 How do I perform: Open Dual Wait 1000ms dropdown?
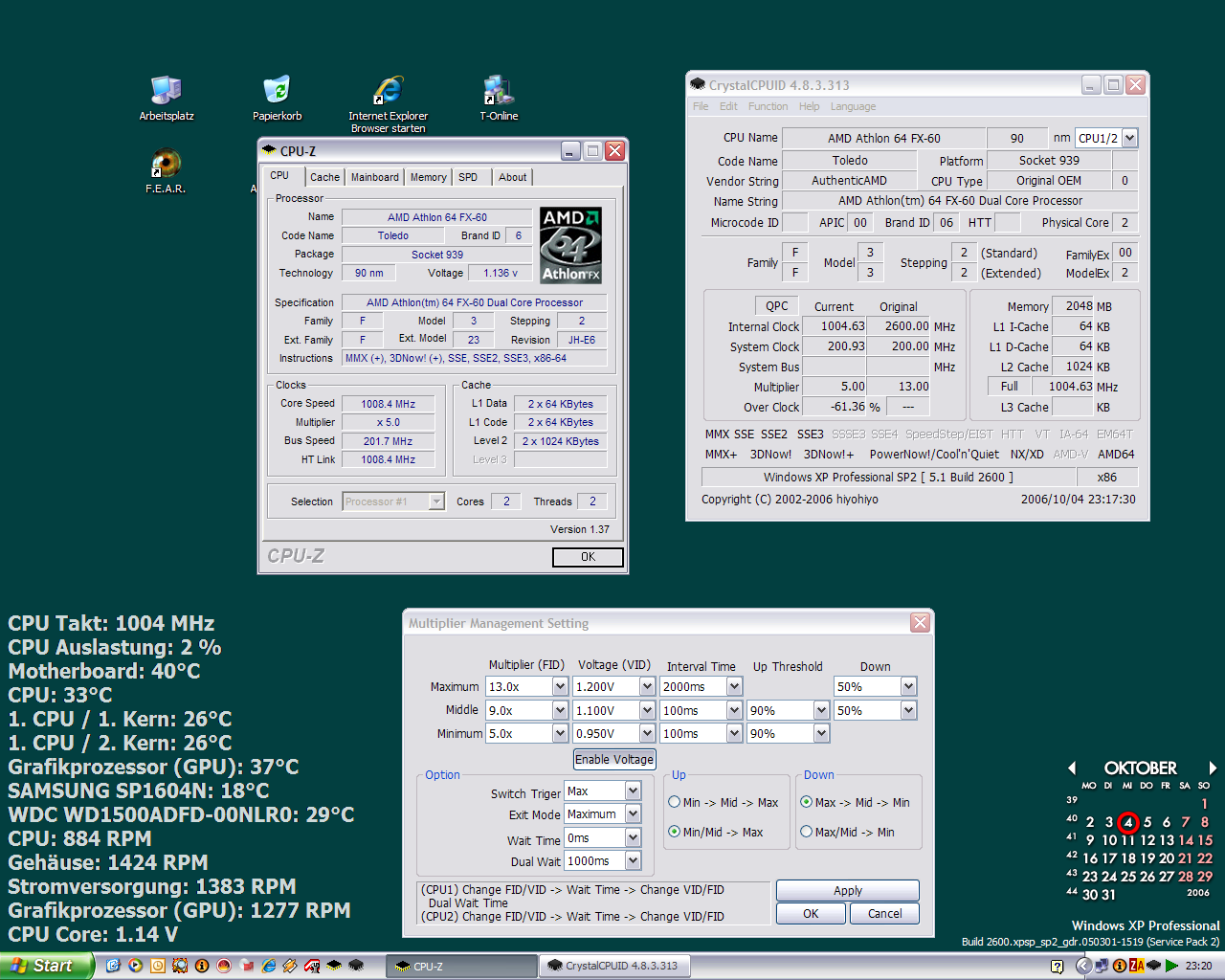(x=633, y=860)
